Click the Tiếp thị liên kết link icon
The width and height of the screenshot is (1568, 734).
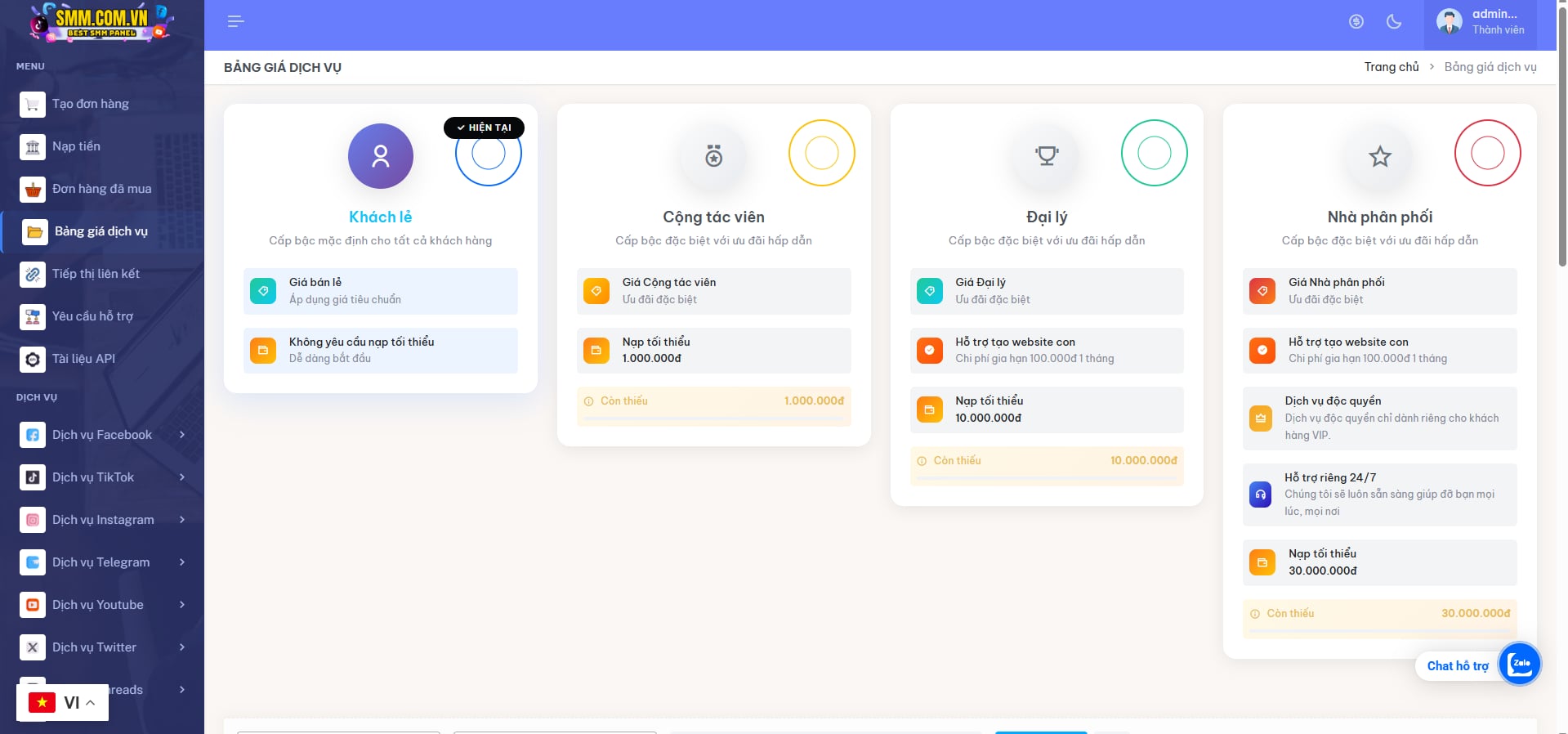33,274
